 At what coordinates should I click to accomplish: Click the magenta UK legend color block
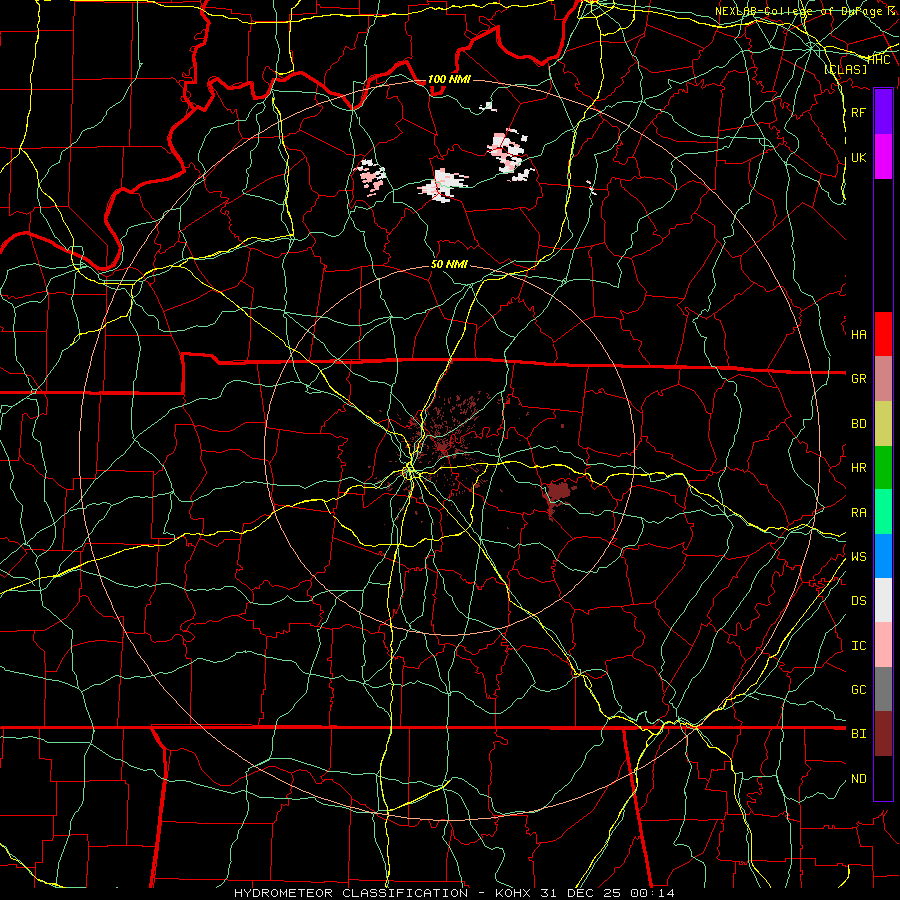(883, 157)
